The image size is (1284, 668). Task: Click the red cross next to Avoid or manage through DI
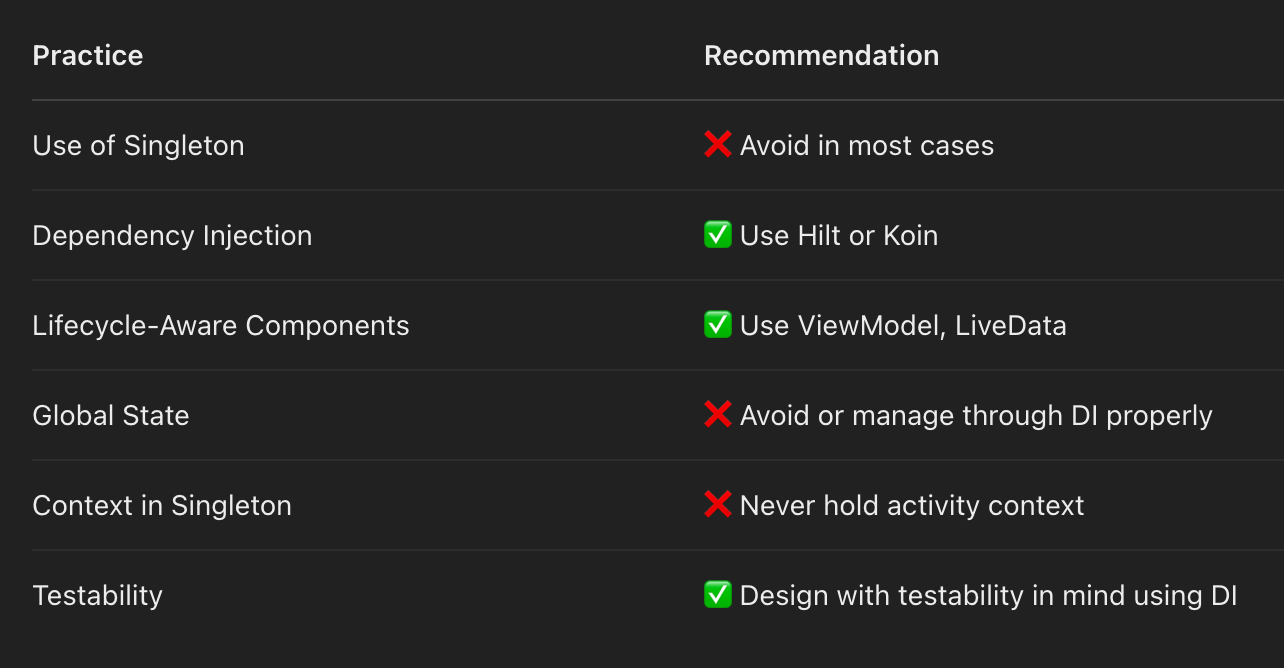click(x=718, y=415)
